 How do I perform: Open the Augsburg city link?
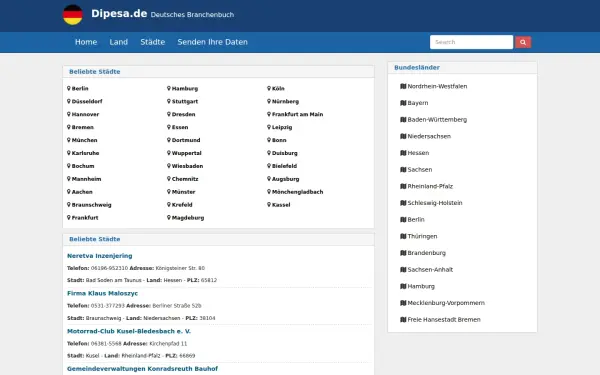click(x=285, y=179)
